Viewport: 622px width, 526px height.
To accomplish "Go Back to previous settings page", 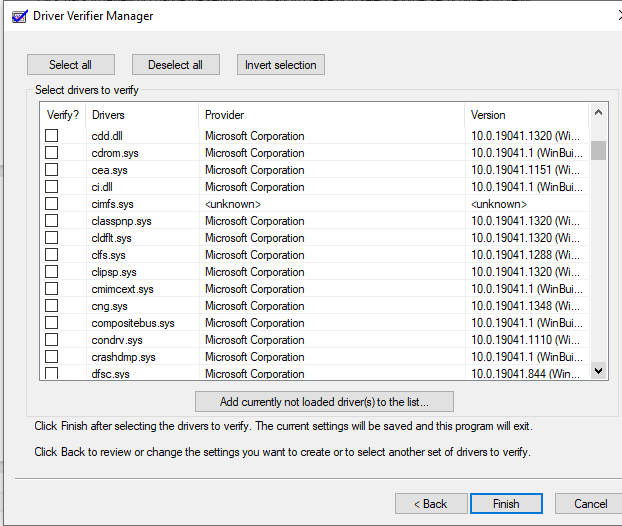I will (x=431, y=503).
